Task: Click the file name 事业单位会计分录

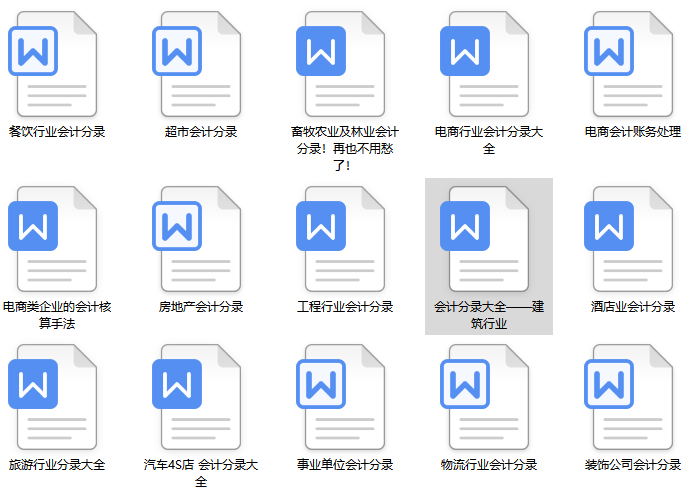Action: click(345, 465)
